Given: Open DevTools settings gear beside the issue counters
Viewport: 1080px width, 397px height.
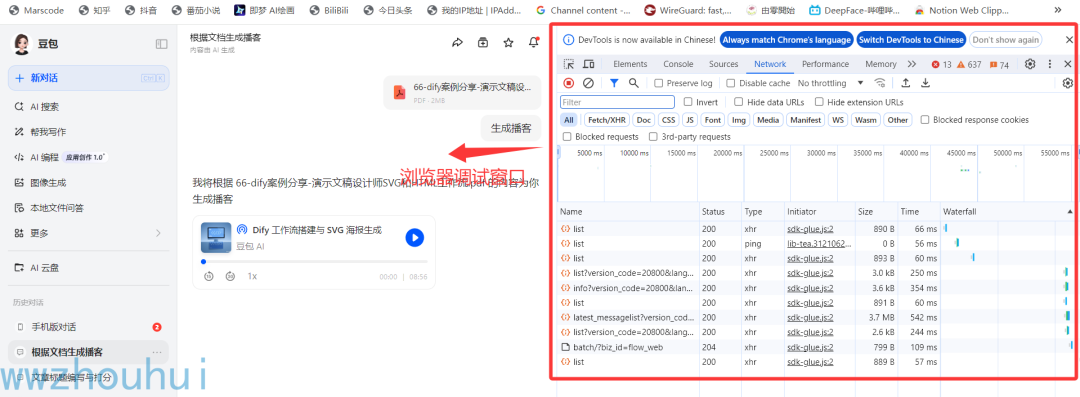Looking at the screenshot, I should (x=1030, y=64).
